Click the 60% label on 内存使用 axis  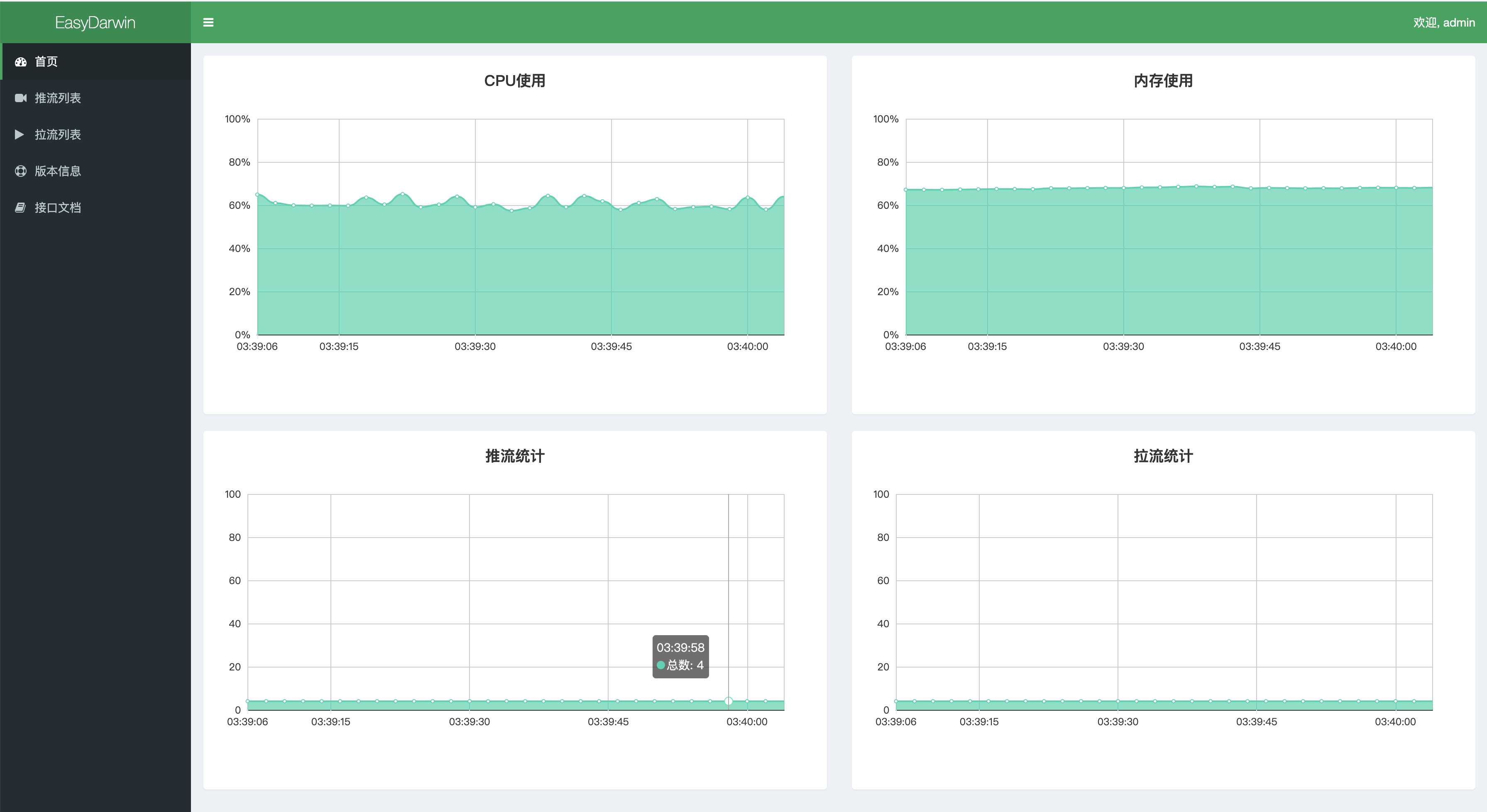pyautogui.click(x=888, y=205)
